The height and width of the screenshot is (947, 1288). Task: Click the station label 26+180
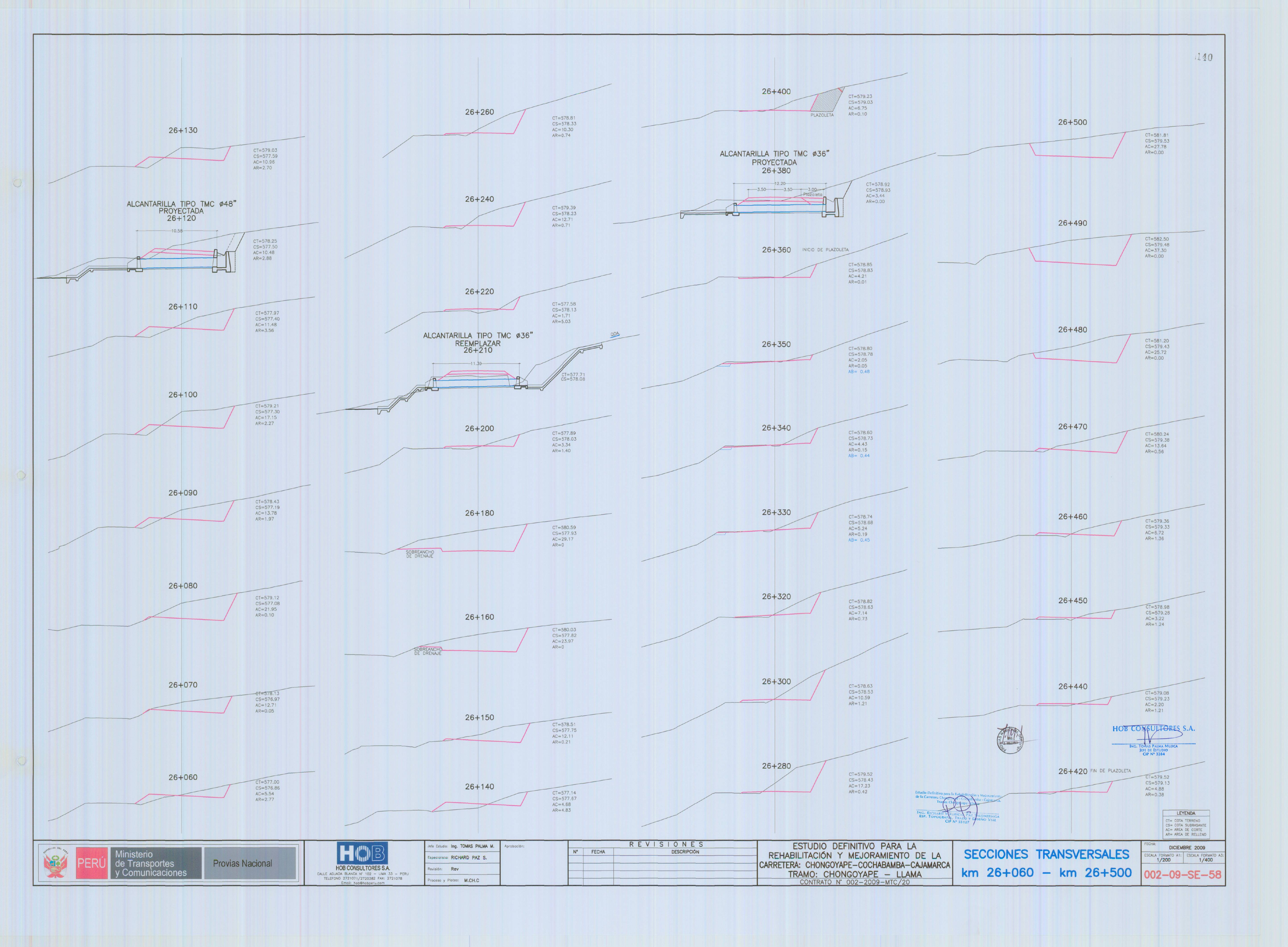[479, 514]
